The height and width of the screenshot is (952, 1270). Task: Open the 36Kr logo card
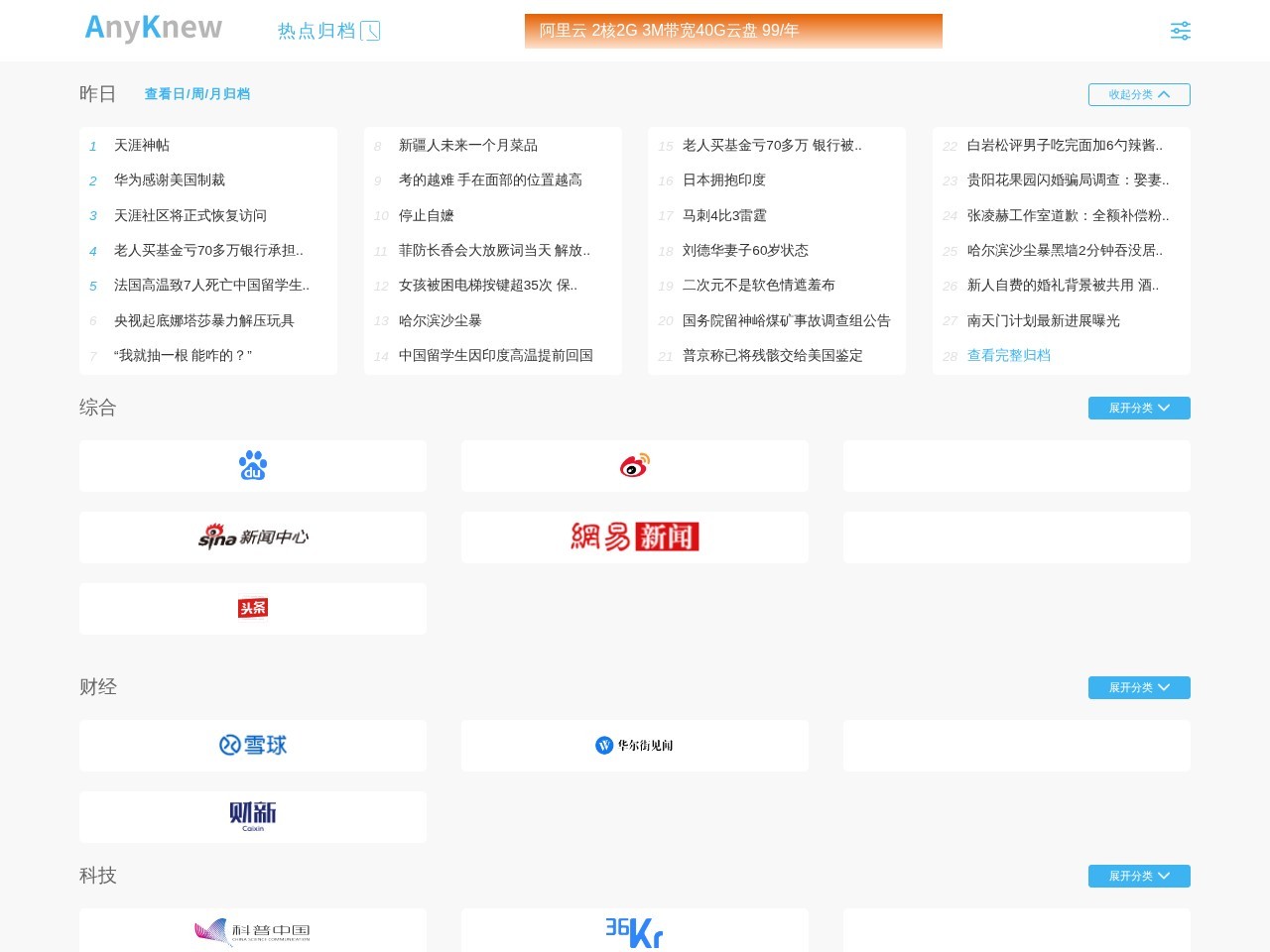(x=635, y=932)
